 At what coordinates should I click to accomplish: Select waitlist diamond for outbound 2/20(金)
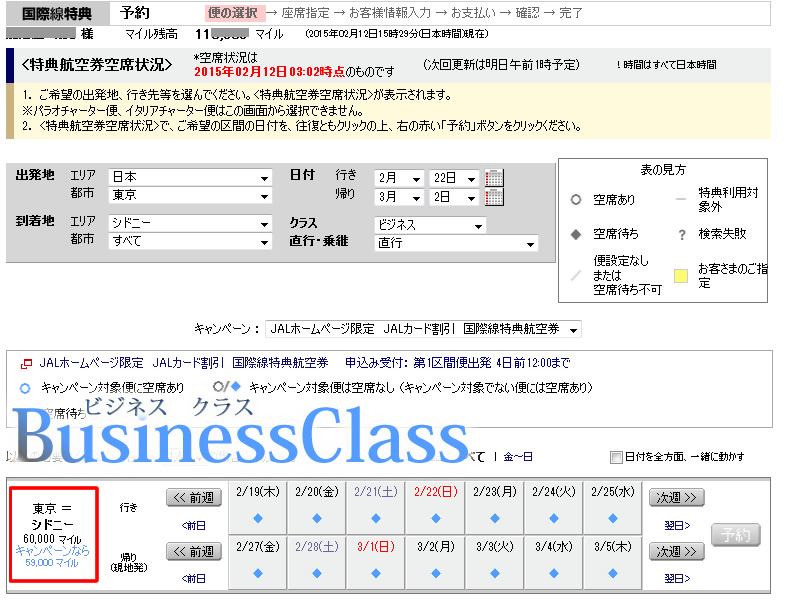tap(317, 519)
